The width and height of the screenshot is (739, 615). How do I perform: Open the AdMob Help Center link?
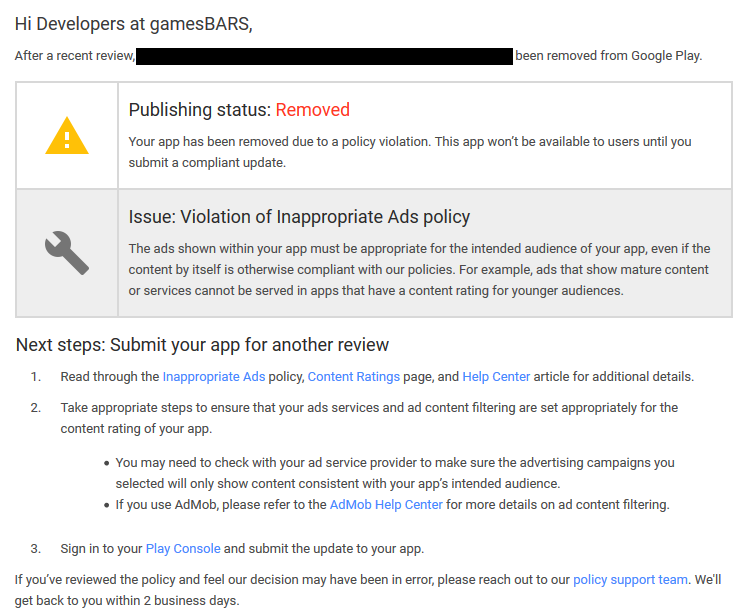pyautogui.click(x=386, y=504)
